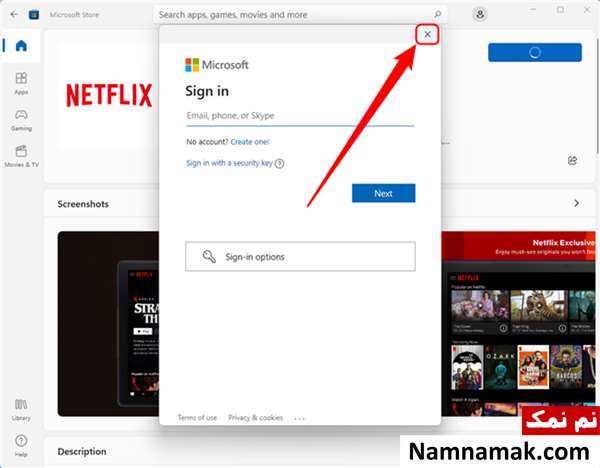Screen dimensions: 600x468
Task: Click the blue loading install button
Action: [535, 52]
